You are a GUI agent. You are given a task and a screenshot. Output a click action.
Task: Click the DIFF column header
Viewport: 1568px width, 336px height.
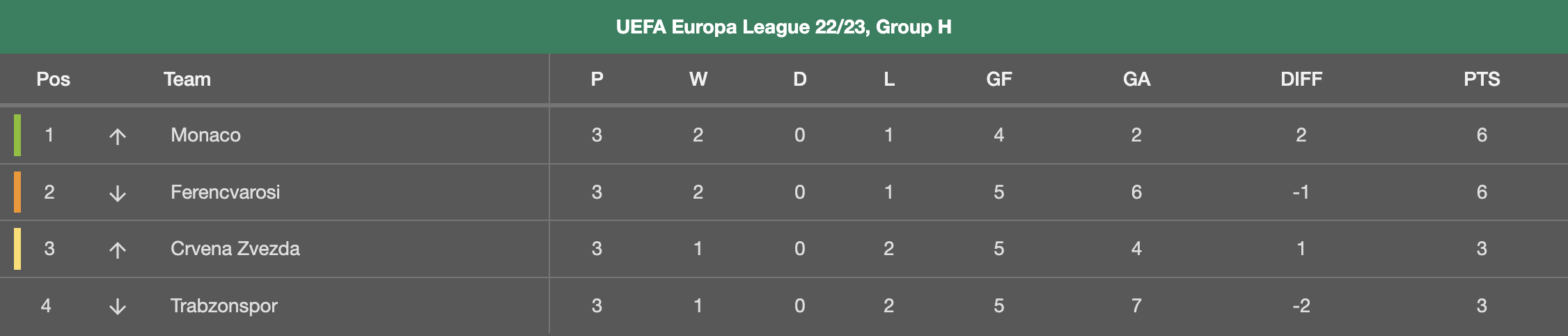click(x=1301, y=79)
